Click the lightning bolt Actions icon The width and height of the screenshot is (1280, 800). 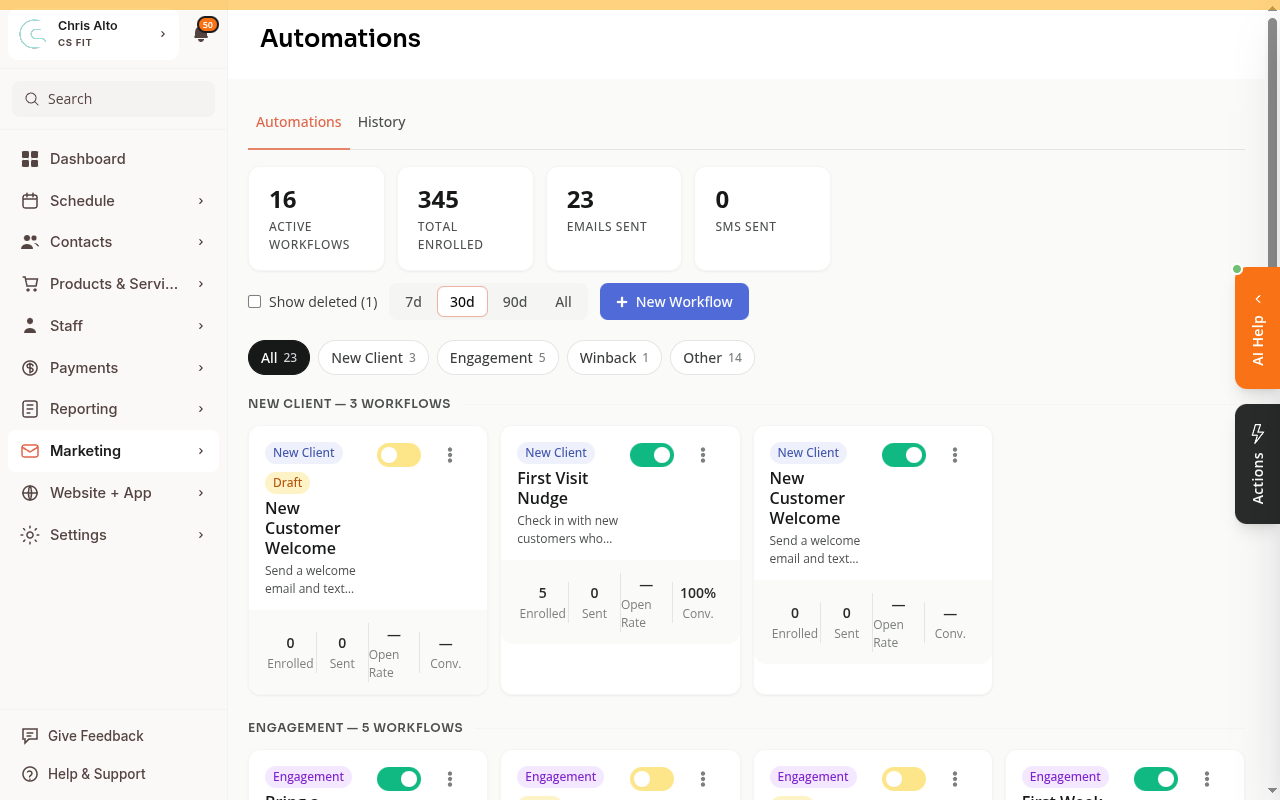tap(1258, 433)
